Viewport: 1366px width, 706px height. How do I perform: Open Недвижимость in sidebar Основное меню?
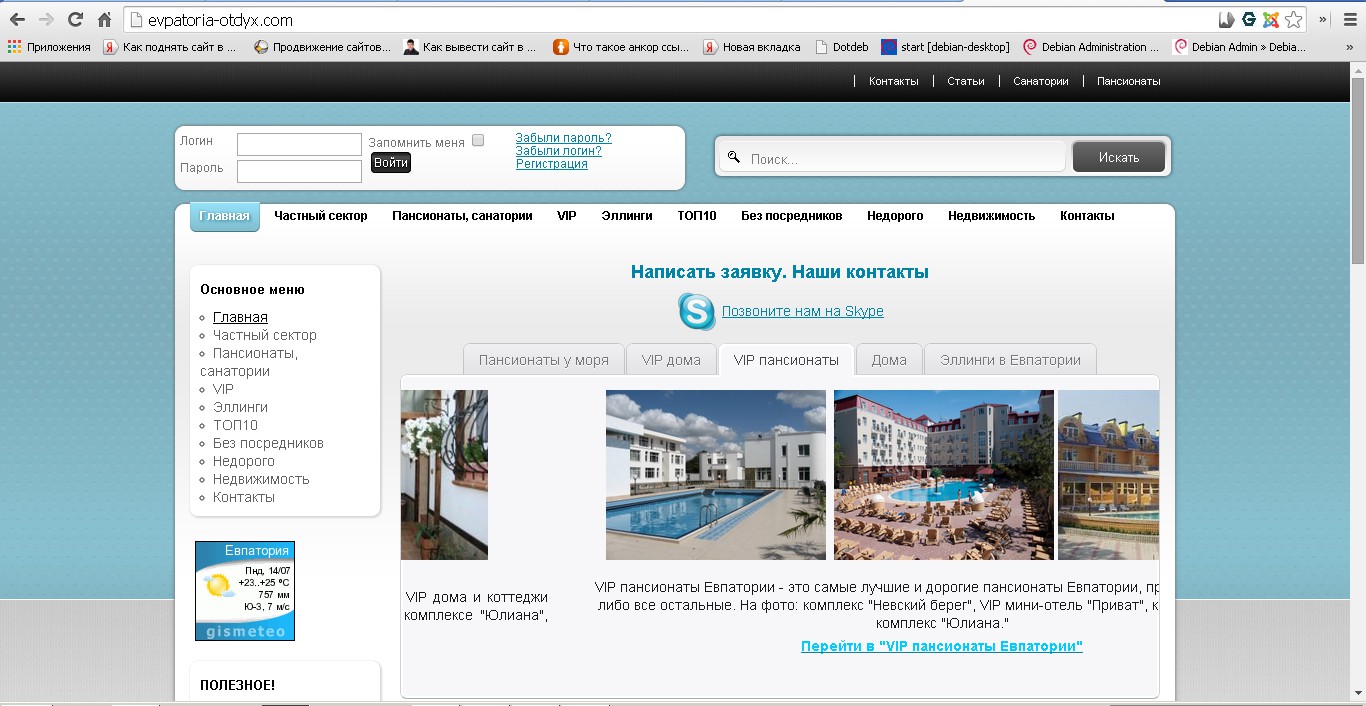[x=261, y=479]
